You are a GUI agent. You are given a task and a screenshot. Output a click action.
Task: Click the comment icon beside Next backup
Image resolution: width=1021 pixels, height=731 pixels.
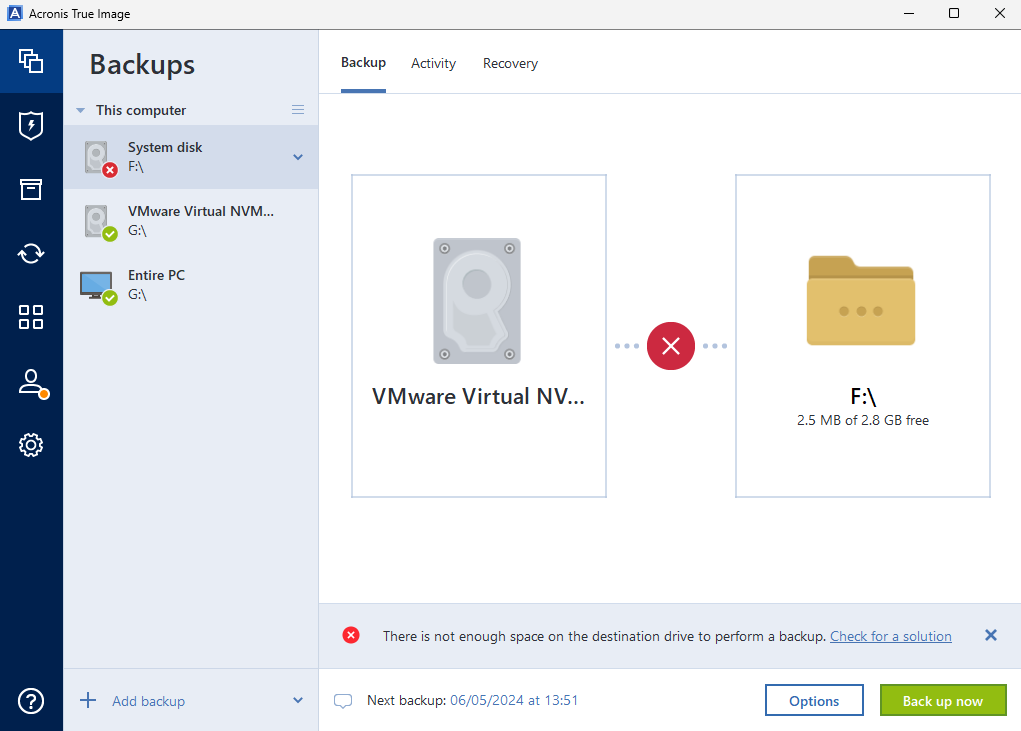(343, 701)
